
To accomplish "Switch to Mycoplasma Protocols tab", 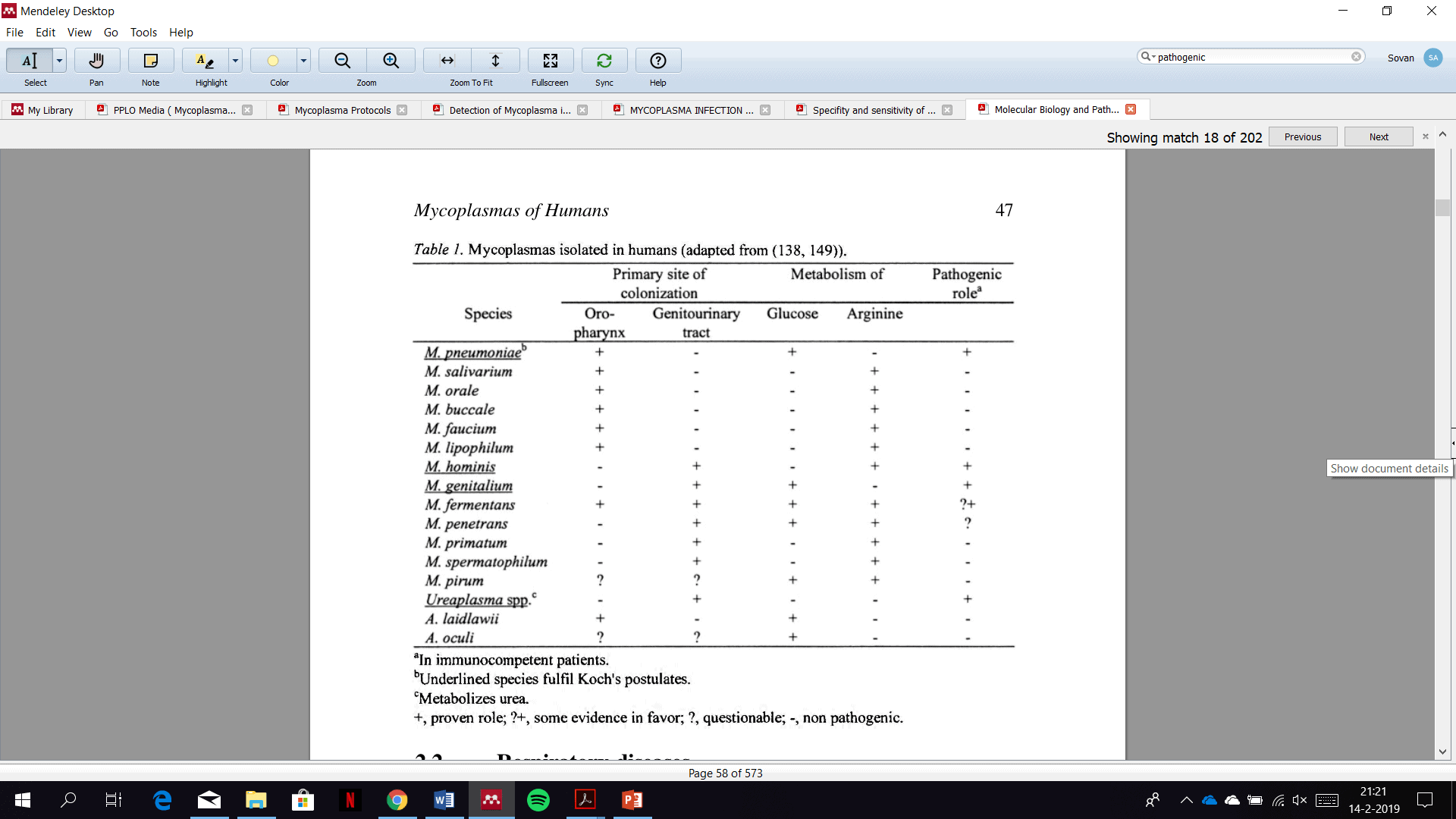I will (x=342, y=110).
